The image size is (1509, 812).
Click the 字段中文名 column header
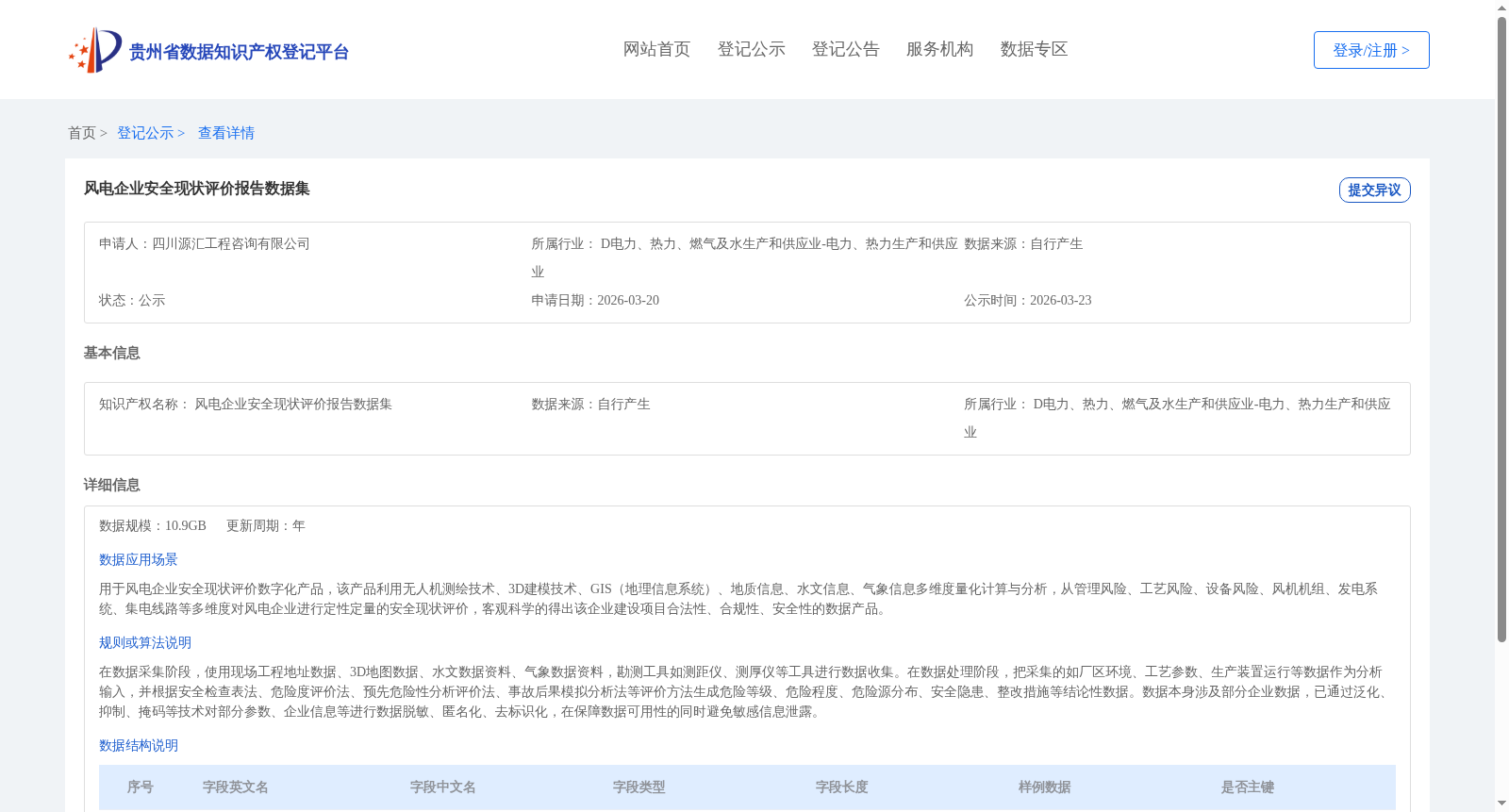coord(443,787)
